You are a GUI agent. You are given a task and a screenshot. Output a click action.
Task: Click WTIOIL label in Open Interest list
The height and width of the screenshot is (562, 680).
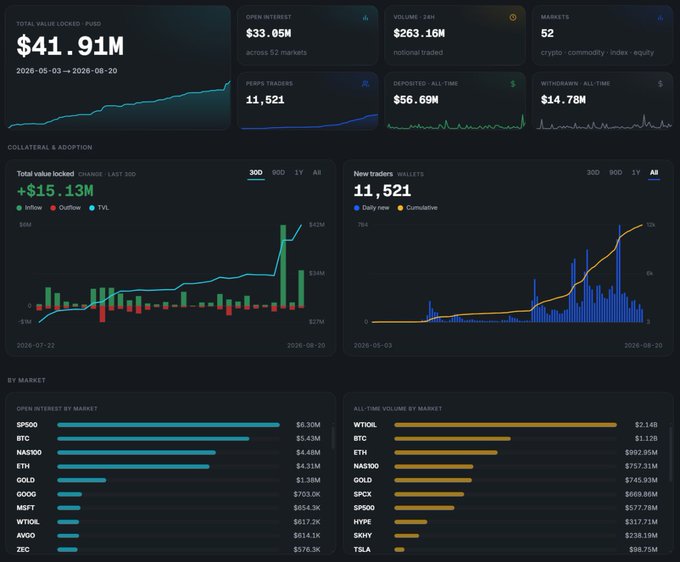coord(28,522)
